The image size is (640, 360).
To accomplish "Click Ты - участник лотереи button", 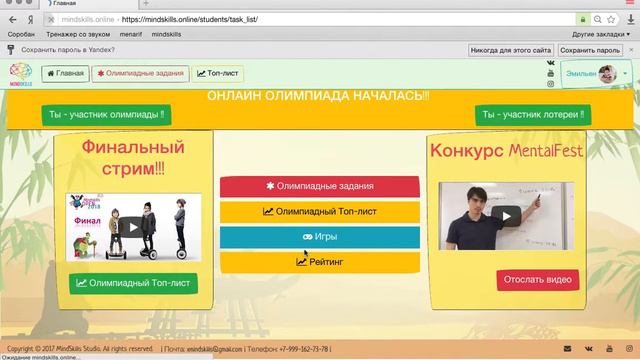I will (533, 115).
